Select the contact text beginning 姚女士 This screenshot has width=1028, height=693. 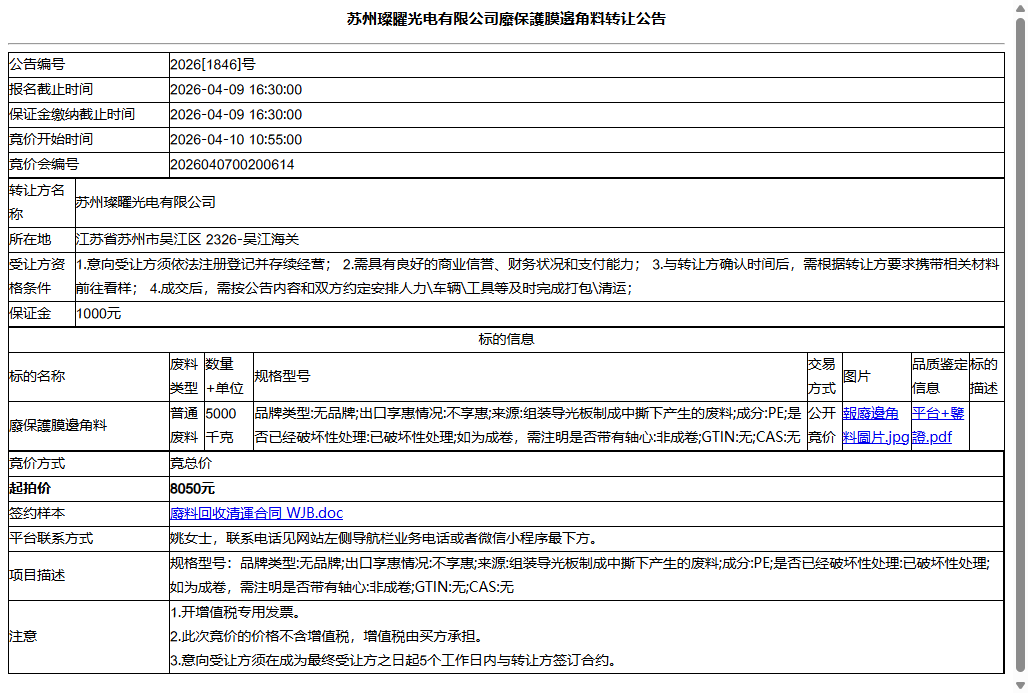(384, 538)
